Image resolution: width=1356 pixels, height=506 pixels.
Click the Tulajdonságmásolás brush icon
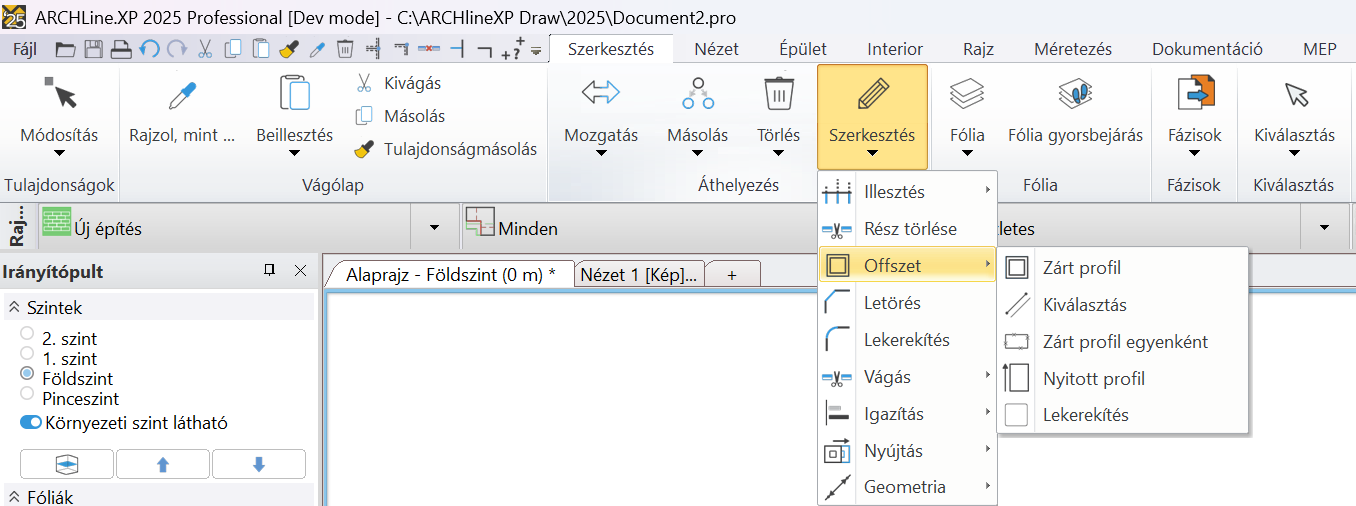(365, 149)
